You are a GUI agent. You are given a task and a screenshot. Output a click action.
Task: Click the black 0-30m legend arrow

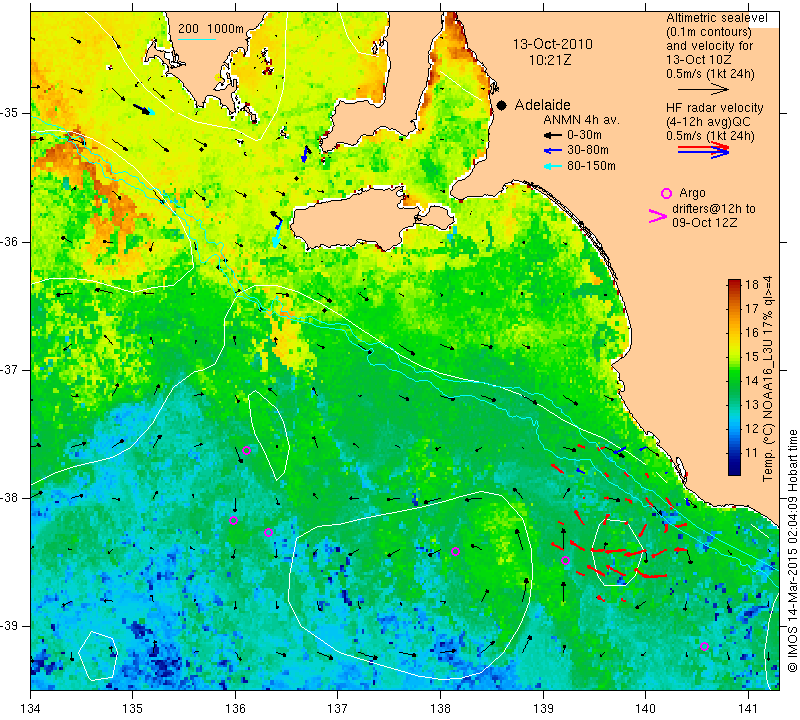tap(553, 136)
